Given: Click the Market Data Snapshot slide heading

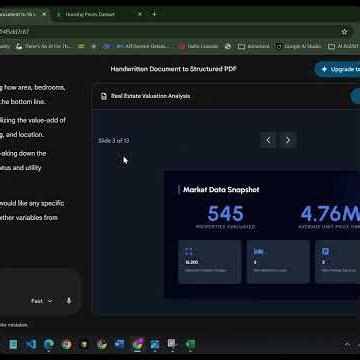Looking at the screenshot, I should [x=221, y=190].
